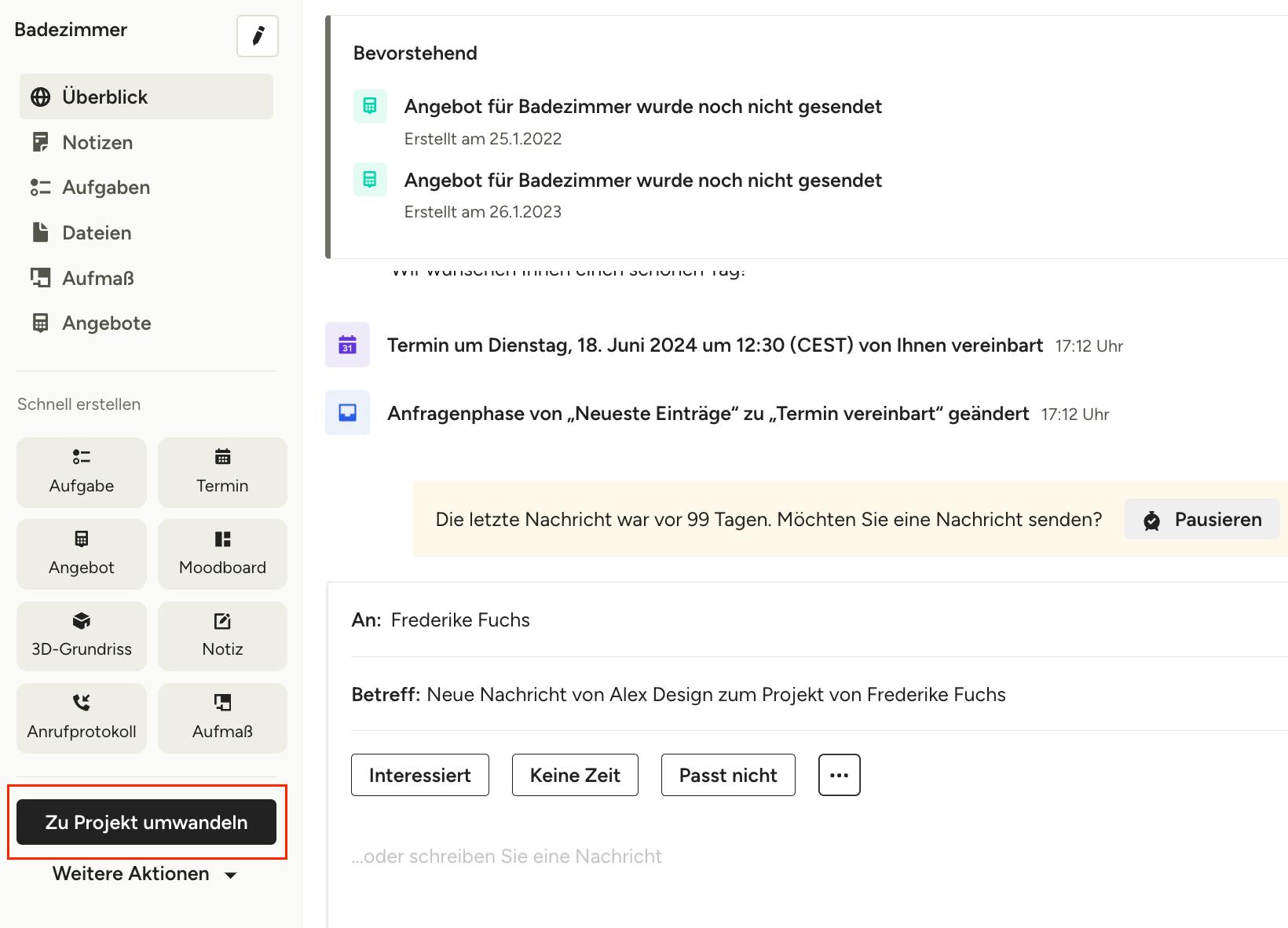Insert the Interessiert reply template
Image resolution: width=1288 pixels, height=928 pixels.
[420, 775]
